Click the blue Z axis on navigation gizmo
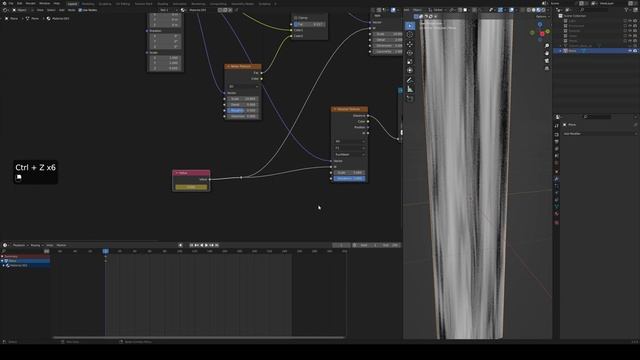640x360 pixels. (x=540, y=25)
